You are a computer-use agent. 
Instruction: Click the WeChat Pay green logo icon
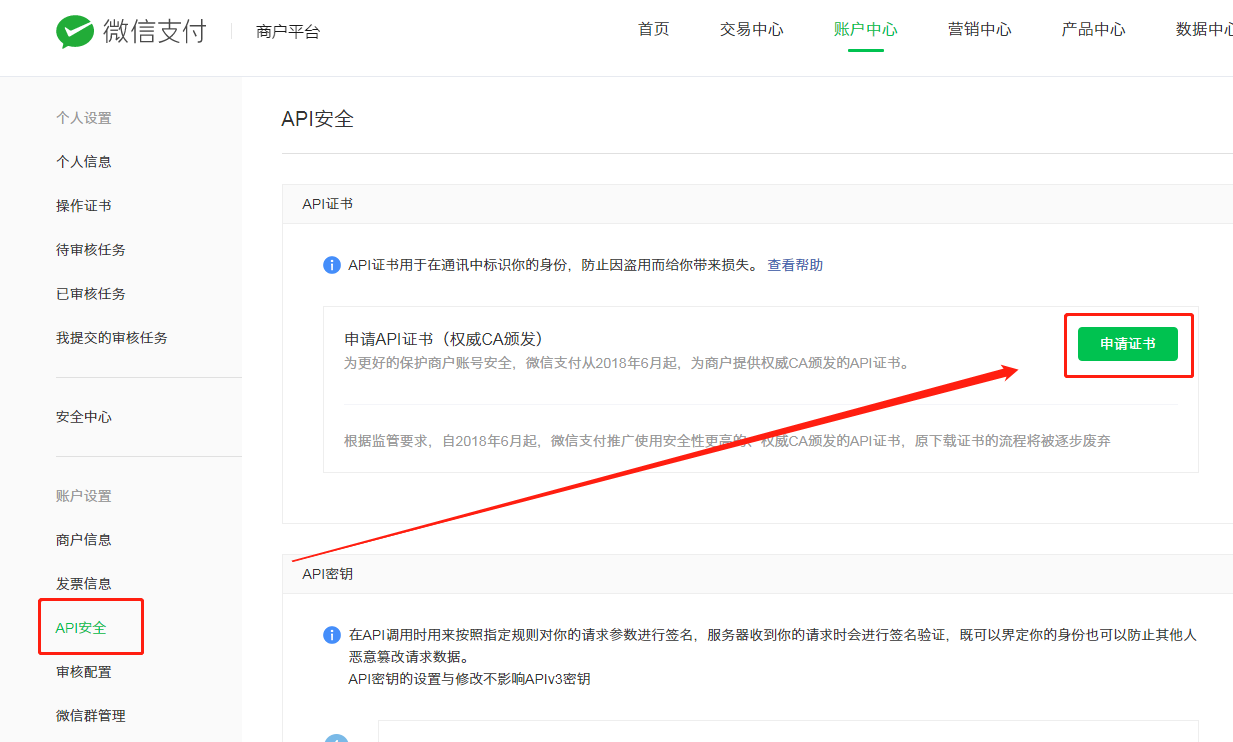click(x=75, y=32)
